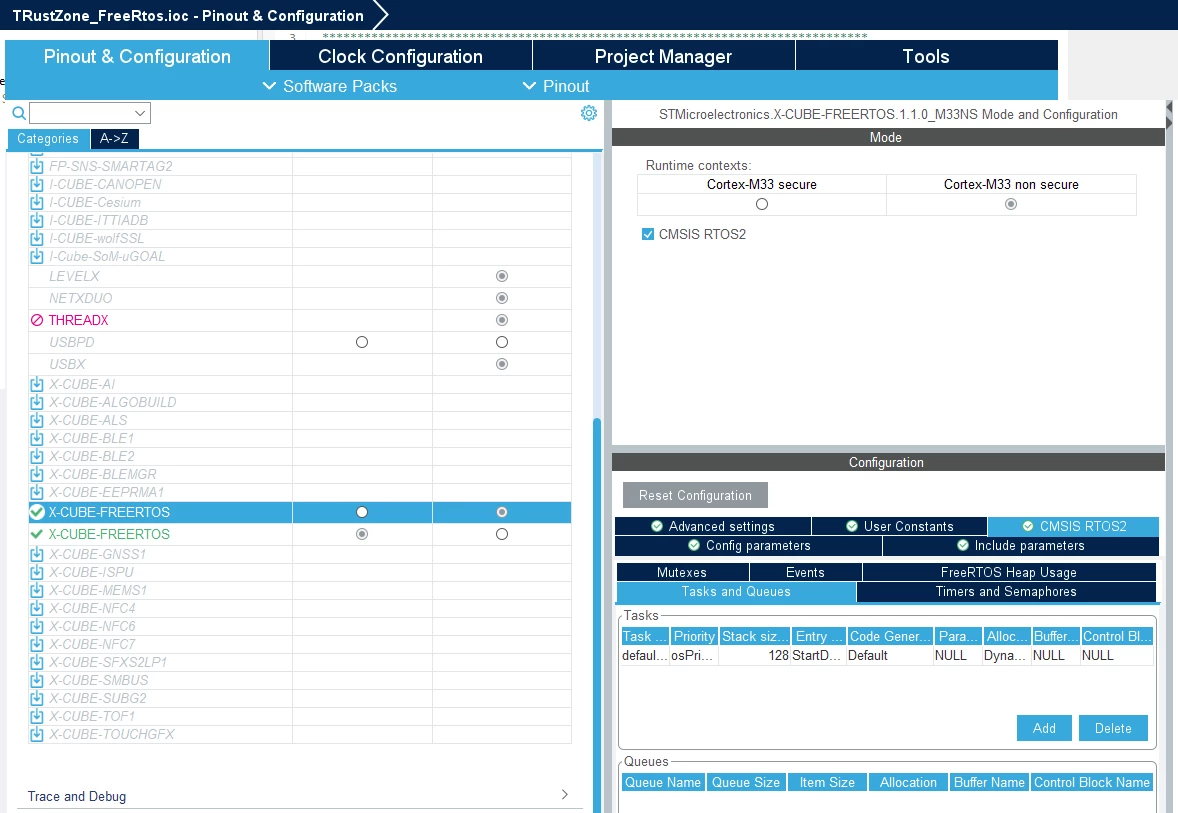Click download icon next to X-CUBE-EEPRMA1
The height and width of the screenshot is (813, 1178).
[37, 492]
